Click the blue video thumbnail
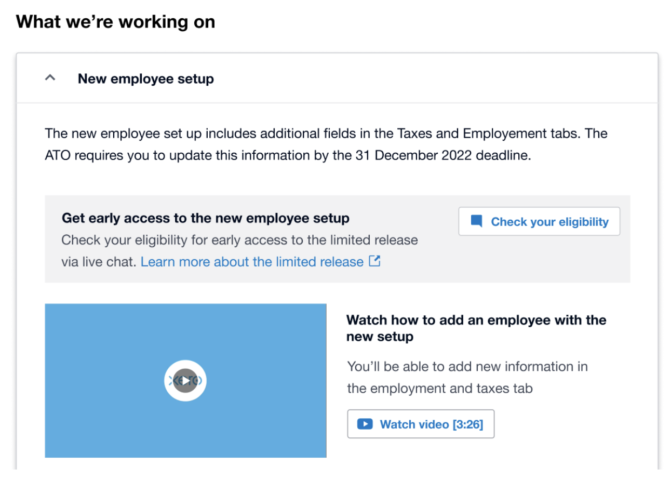 tap(185, 380)
